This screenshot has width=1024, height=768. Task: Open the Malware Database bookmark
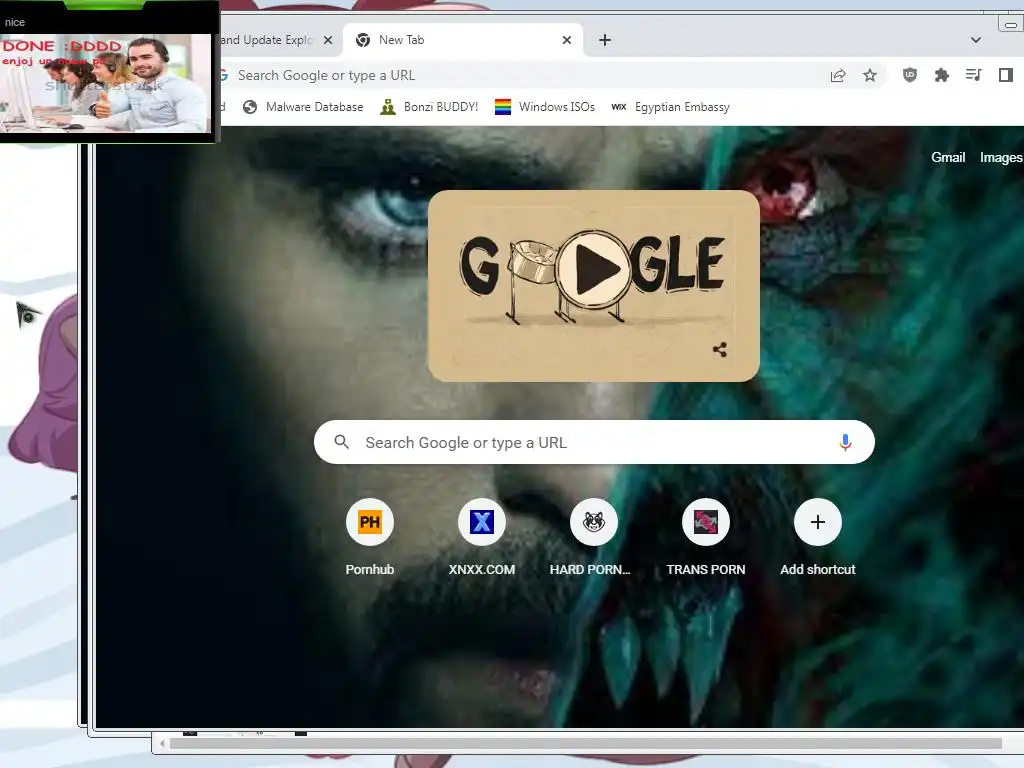tap(302, 107)
